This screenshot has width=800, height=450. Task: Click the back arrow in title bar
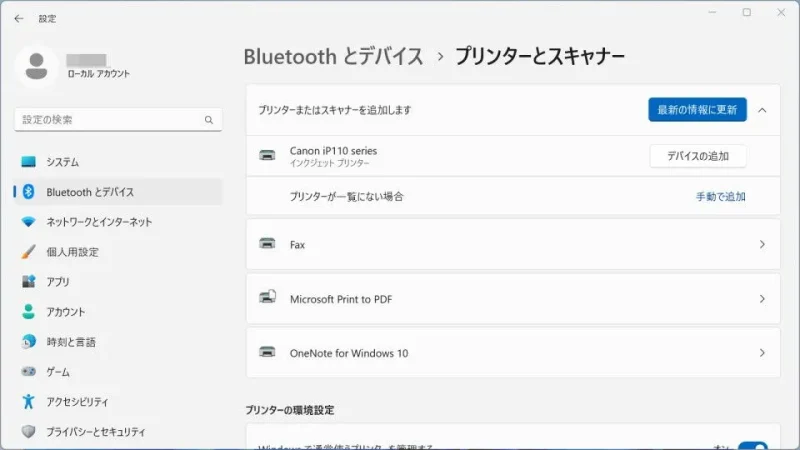click(x=19, y=18)
